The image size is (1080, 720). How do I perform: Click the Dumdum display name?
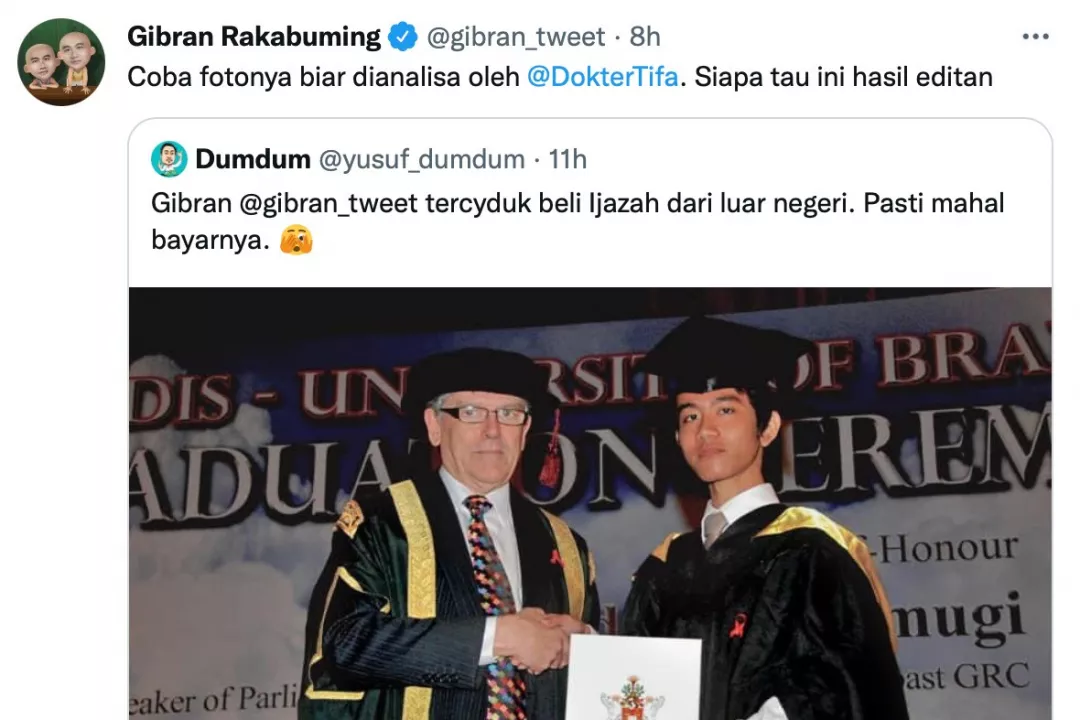253,159
